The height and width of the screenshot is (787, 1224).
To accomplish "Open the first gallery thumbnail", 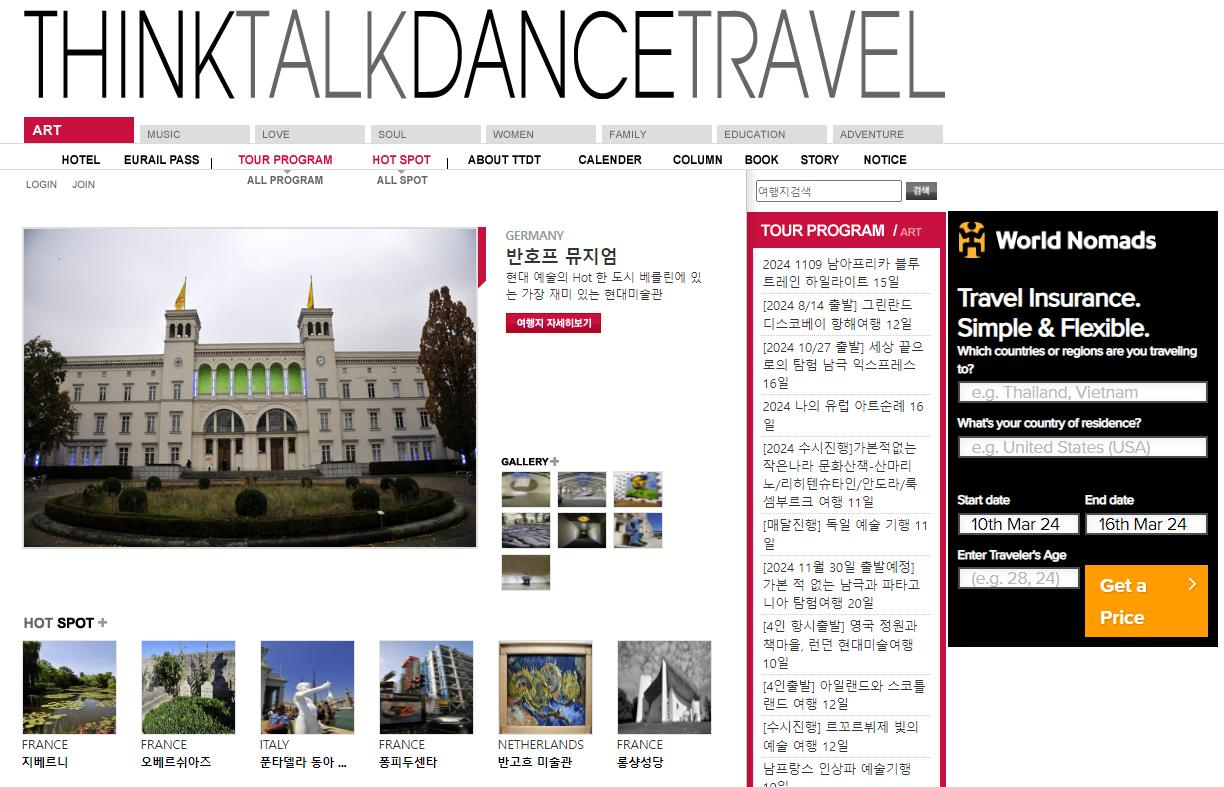I will click(x=526, y=490).
